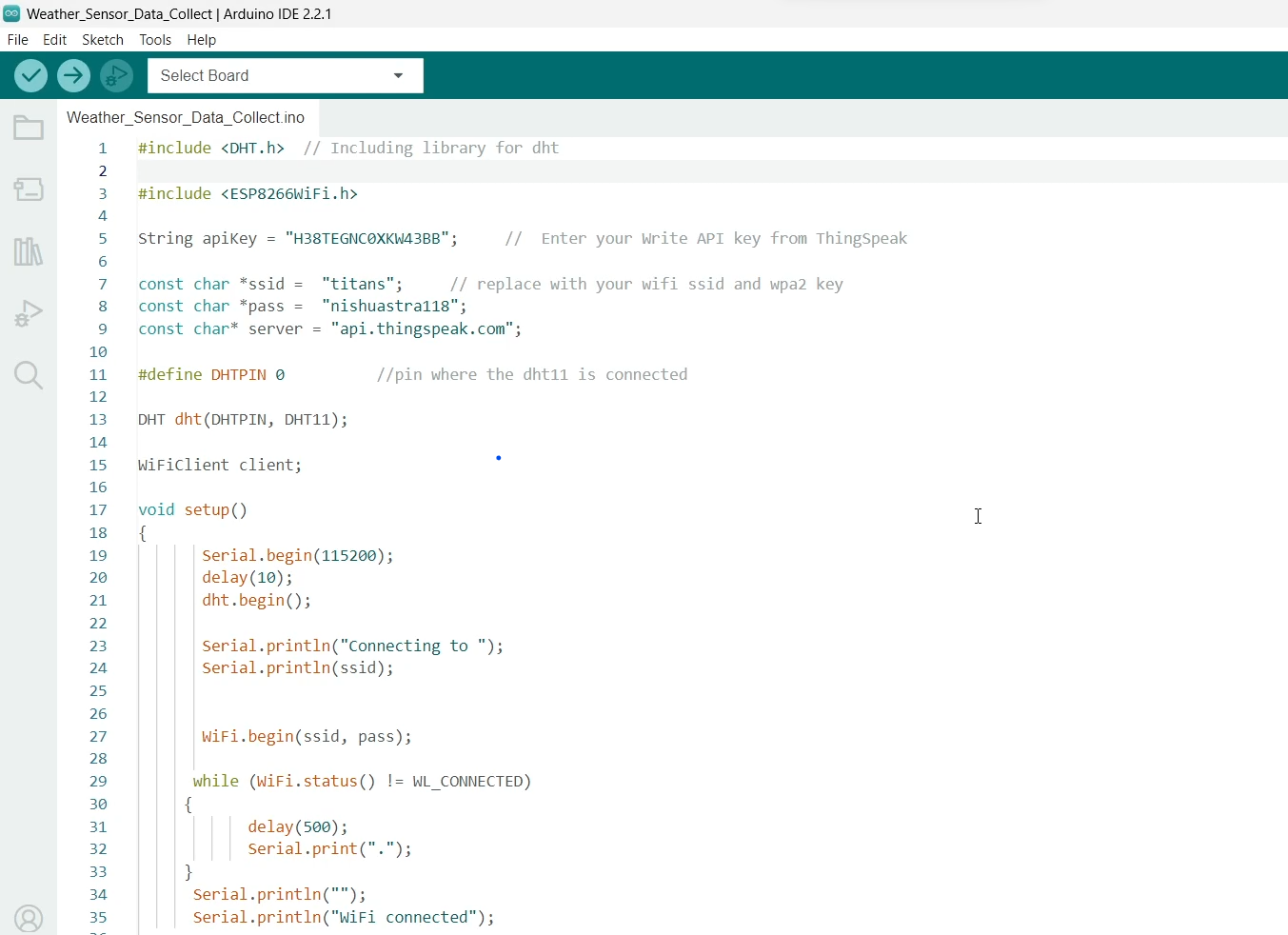This screenshot has height=935, width=1288.
Task: Open the Sketchbook folder icon in sidebar
Action: click(x=29, y=128)
